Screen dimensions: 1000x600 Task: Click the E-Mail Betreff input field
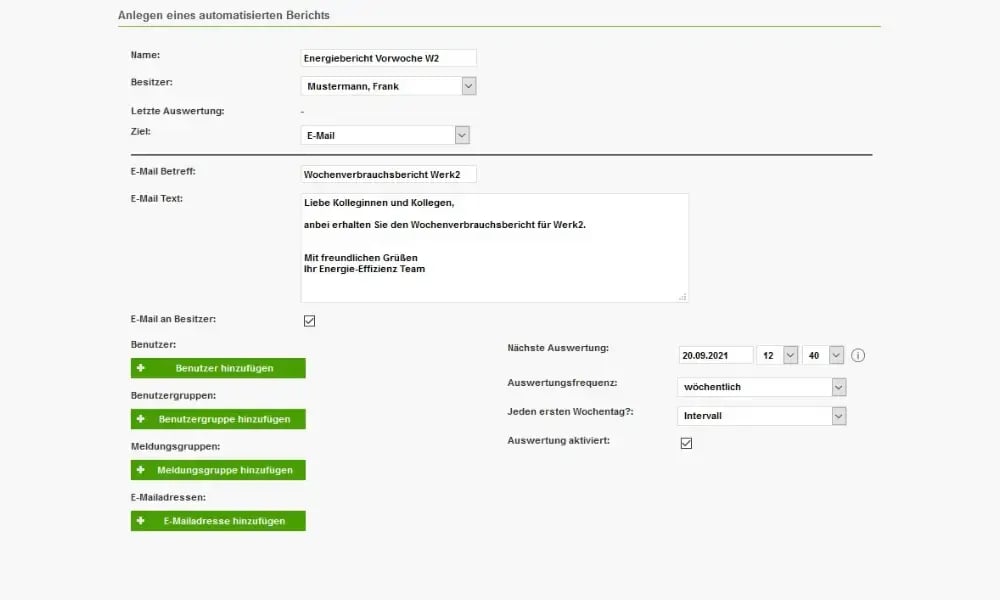pyautogui.click(x=388, y=173)
